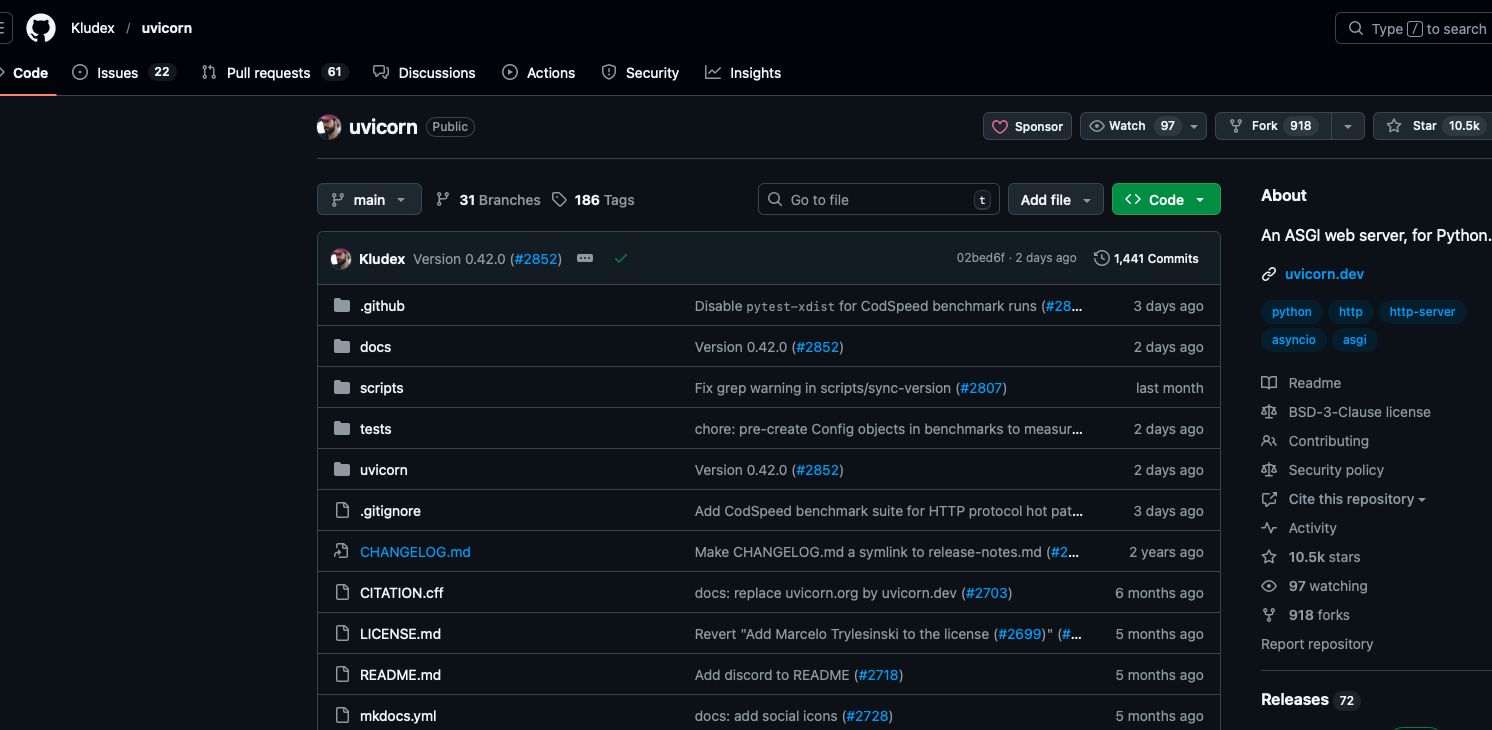The image size is (1492, 730).
Task: Click the Sponsor heart button
Action: (x=1028, y=126)
